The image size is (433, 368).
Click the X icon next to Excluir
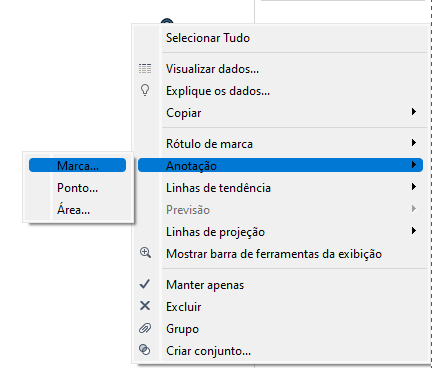click(x=145, y=306)
